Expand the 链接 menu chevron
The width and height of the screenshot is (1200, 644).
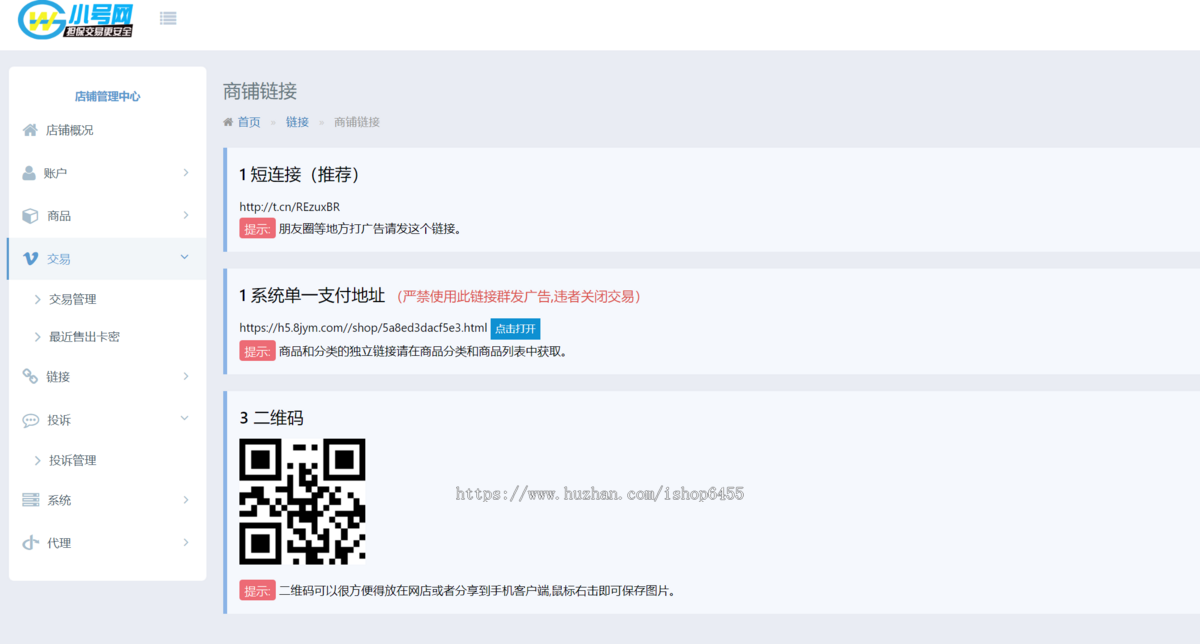click(186, 376)
